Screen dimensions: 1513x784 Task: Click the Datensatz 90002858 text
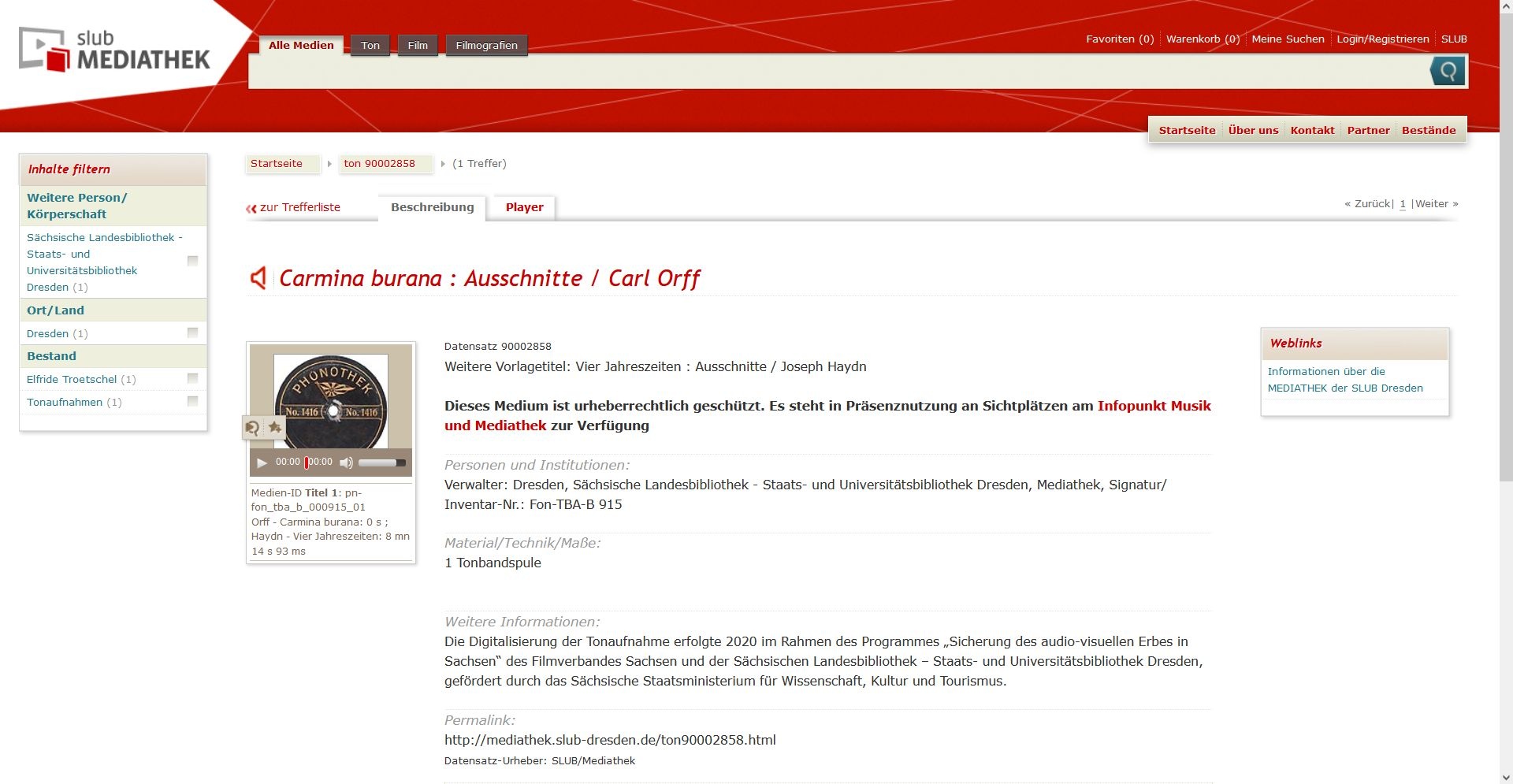(498, 346)
